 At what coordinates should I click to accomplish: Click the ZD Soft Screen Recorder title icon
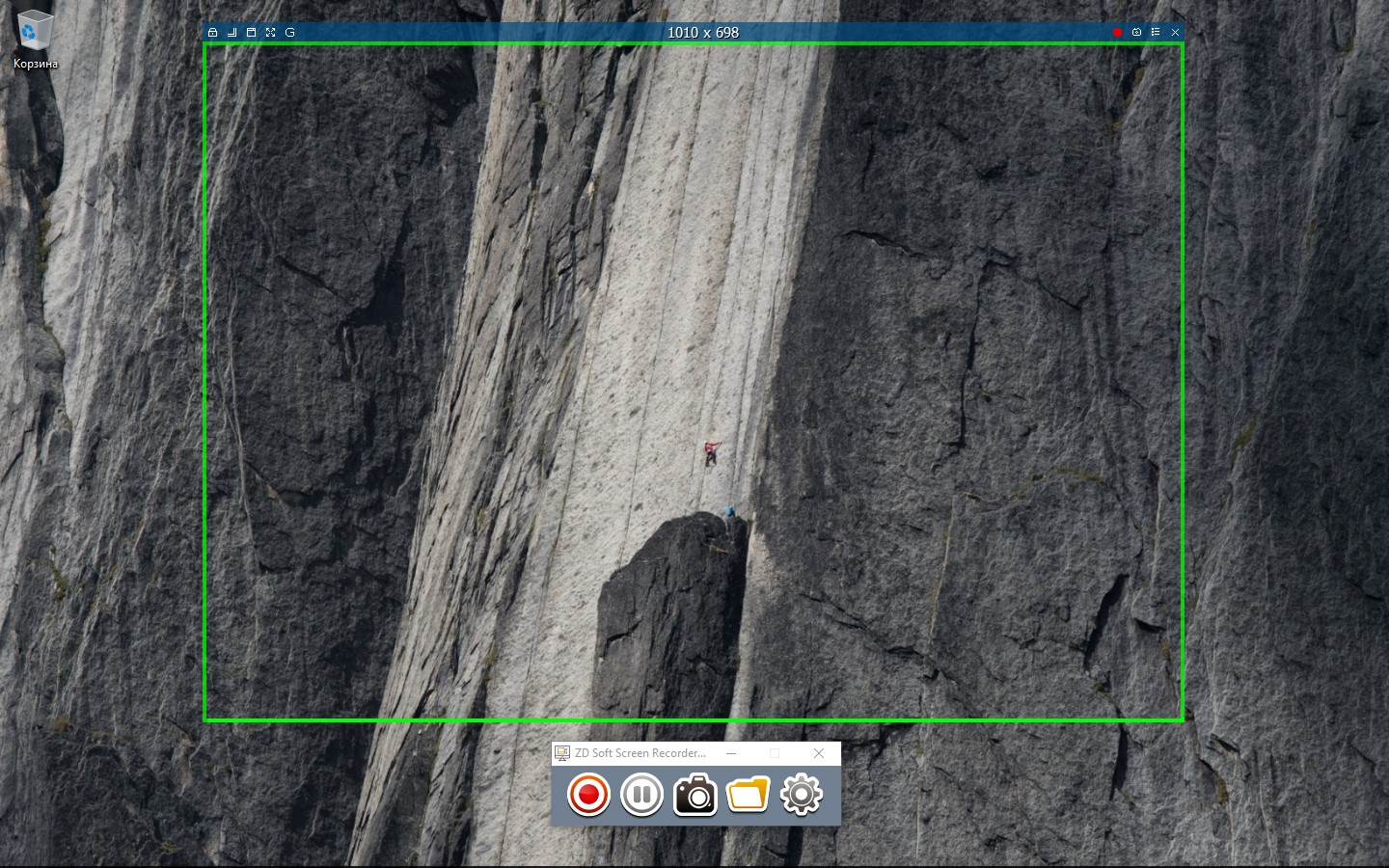562,753
